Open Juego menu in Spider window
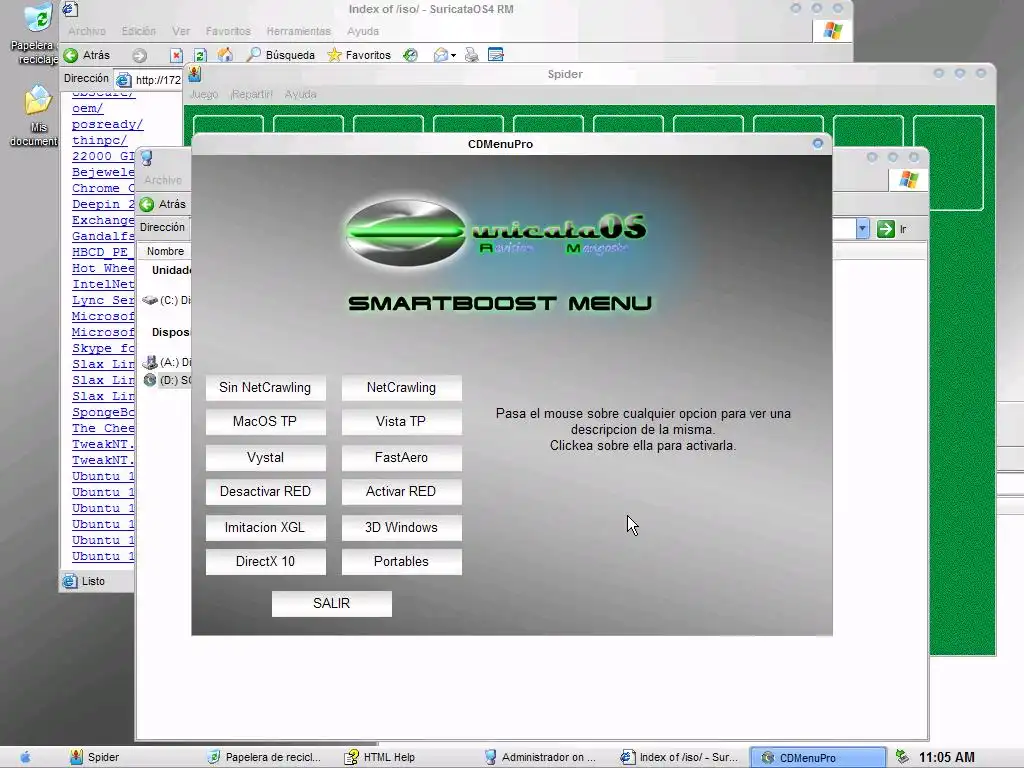The height and width of the screenshot is (768, 1024). tap(204, 94)
